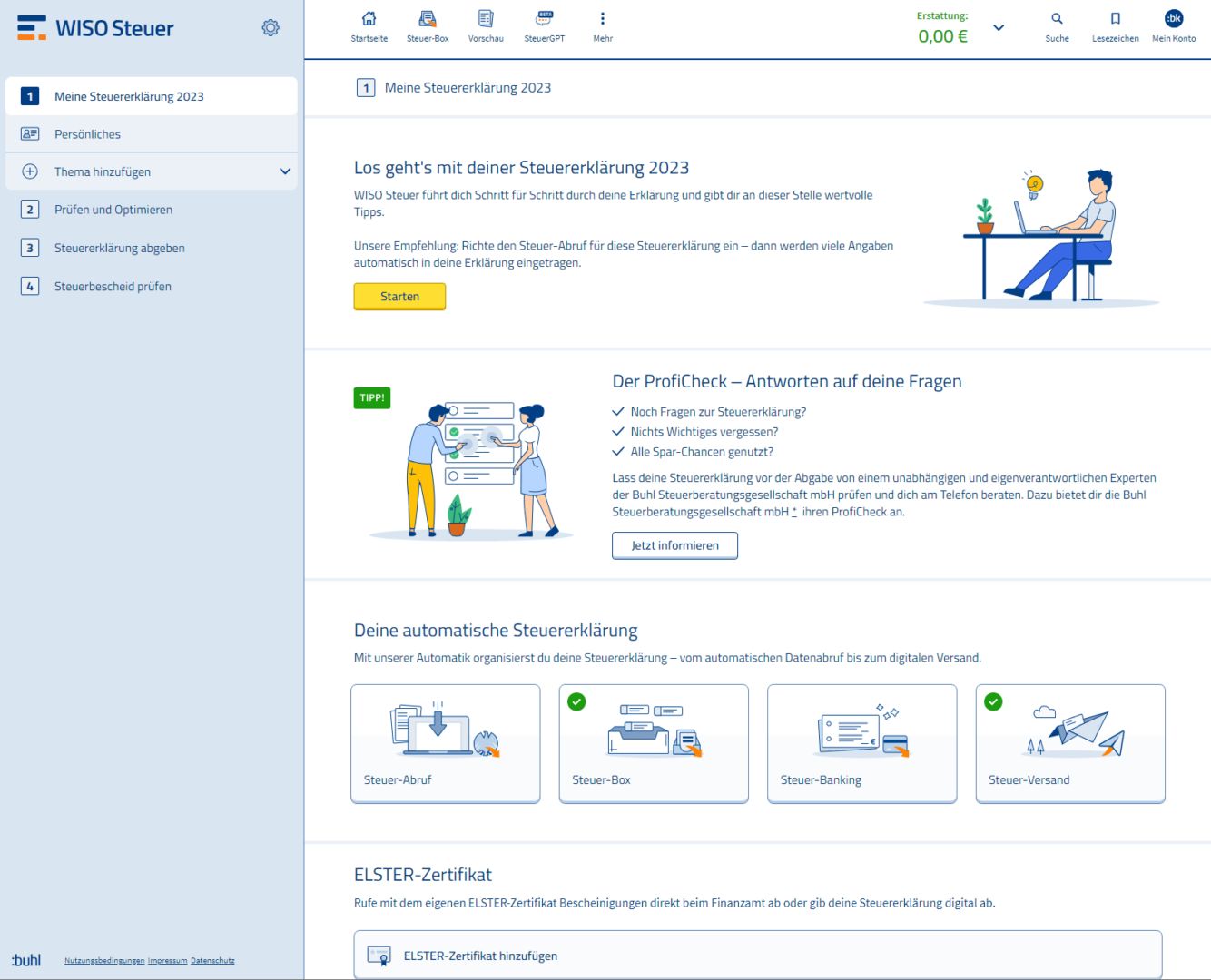Click "Alle Spar-Chancen genutzt?" text
This screenshot has height=980, width=1211.
[x=702, y=452]
